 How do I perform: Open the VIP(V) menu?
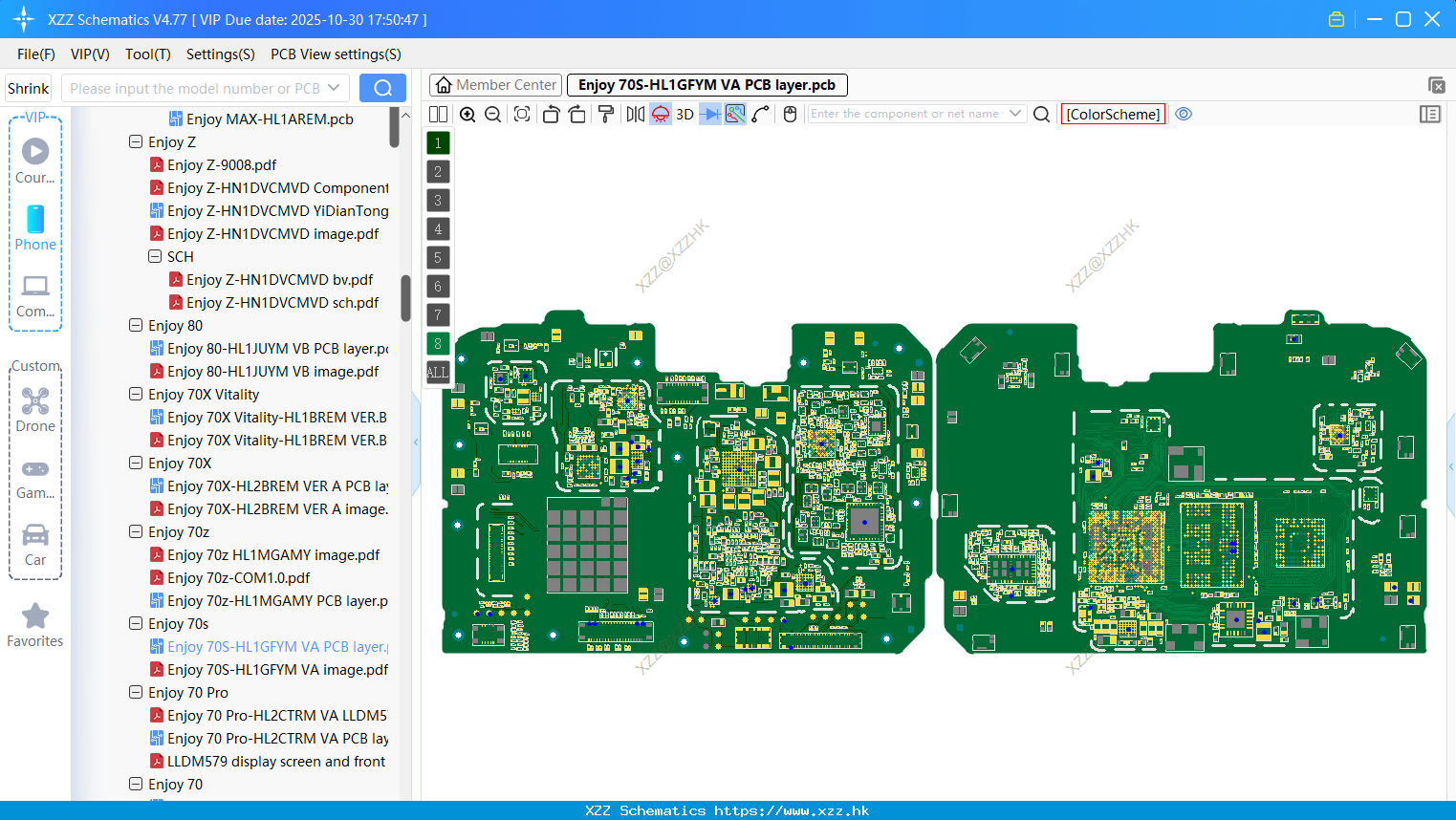coord(90,54)
